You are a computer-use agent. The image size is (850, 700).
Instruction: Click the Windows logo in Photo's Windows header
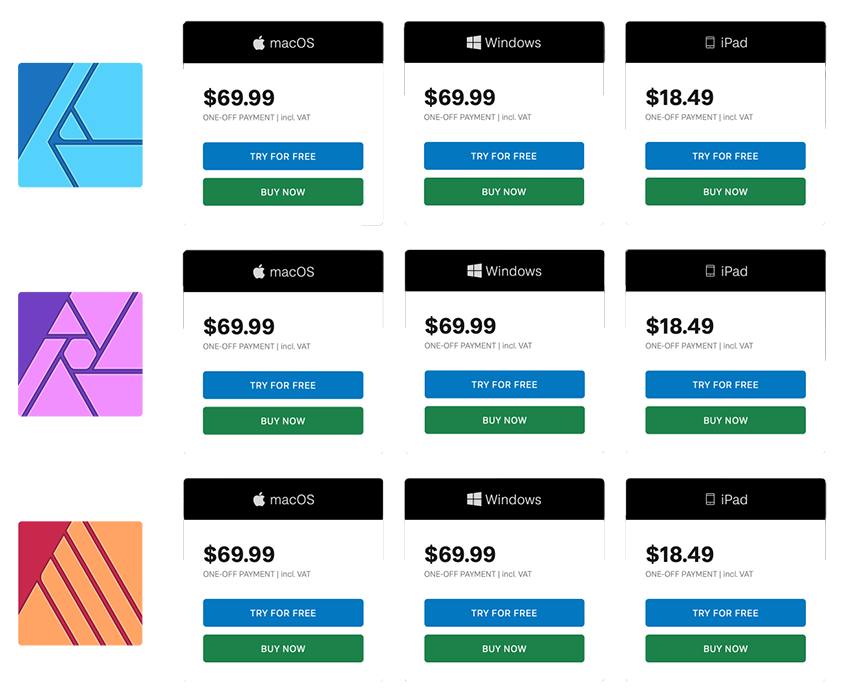click(x=474, y=271)
